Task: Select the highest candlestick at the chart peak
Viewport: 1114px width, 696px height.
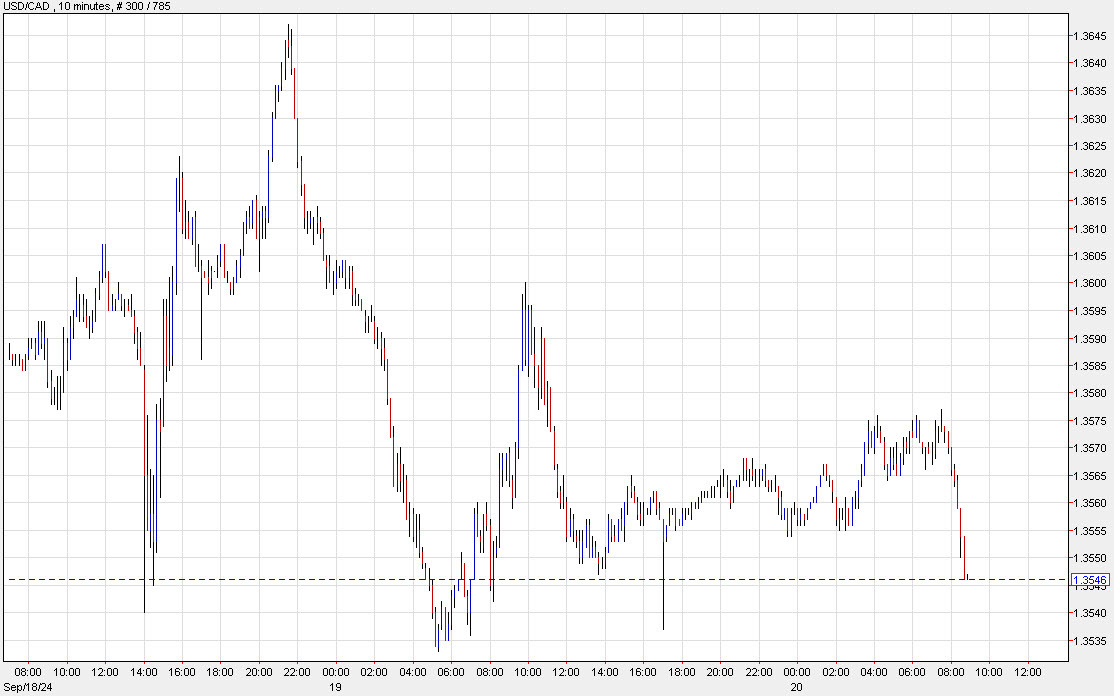Action: pyautogui.click(x=289, y=35)
